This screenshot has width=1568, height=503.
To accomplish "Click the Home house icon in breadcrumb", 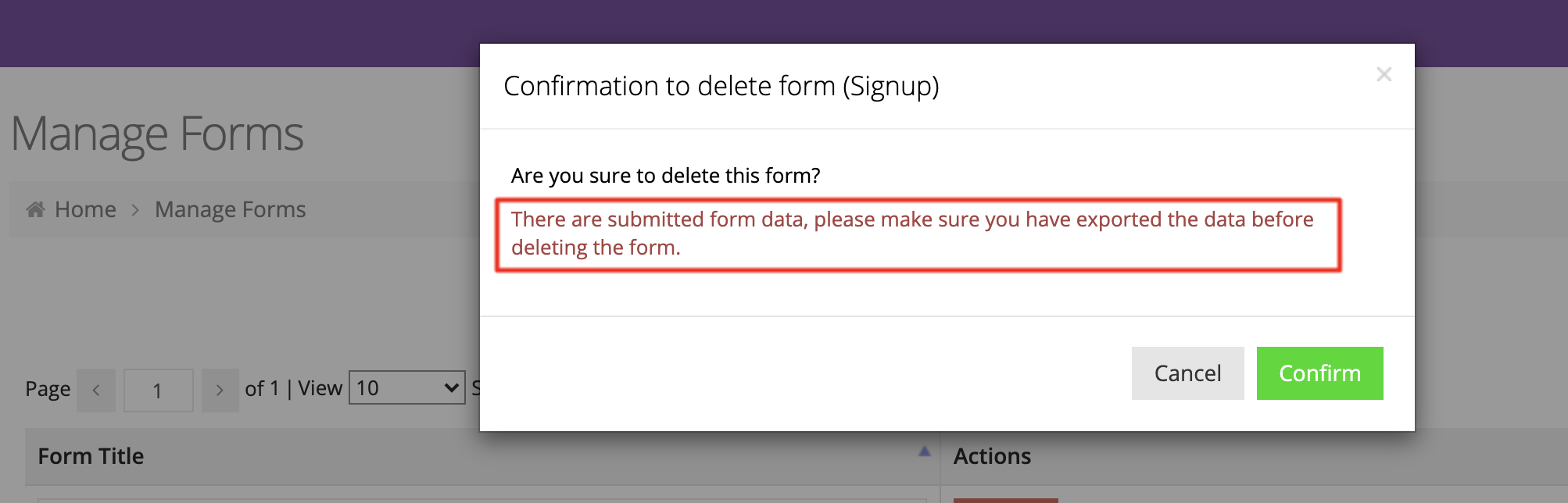I will pyautogui.click(x=35, y=209).
